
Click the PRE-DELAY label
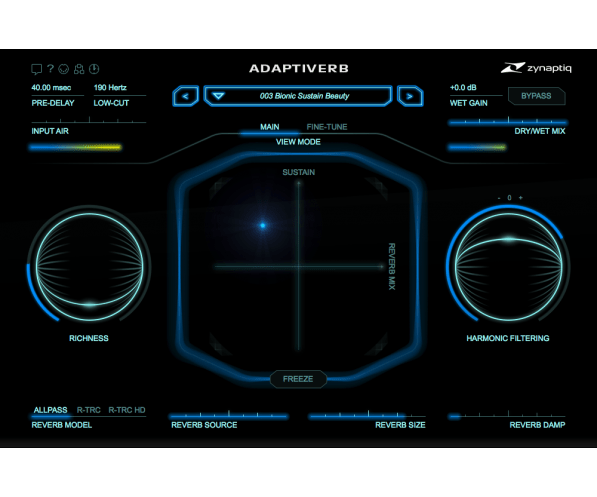pyautogui.click(x=53, y=103)
